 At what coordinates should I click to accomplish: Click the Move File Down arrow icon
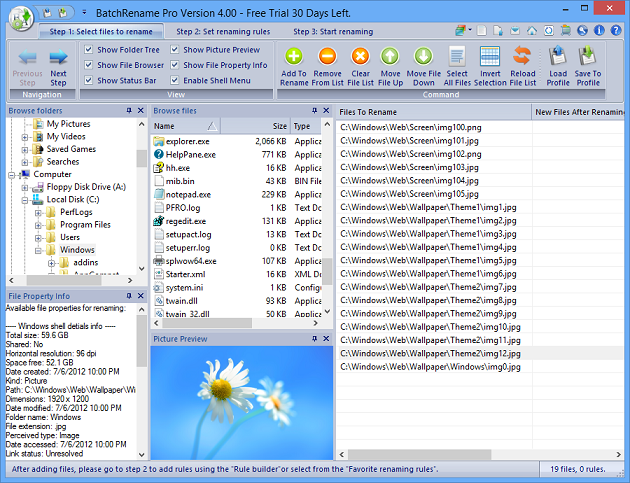tap(423, 57)
